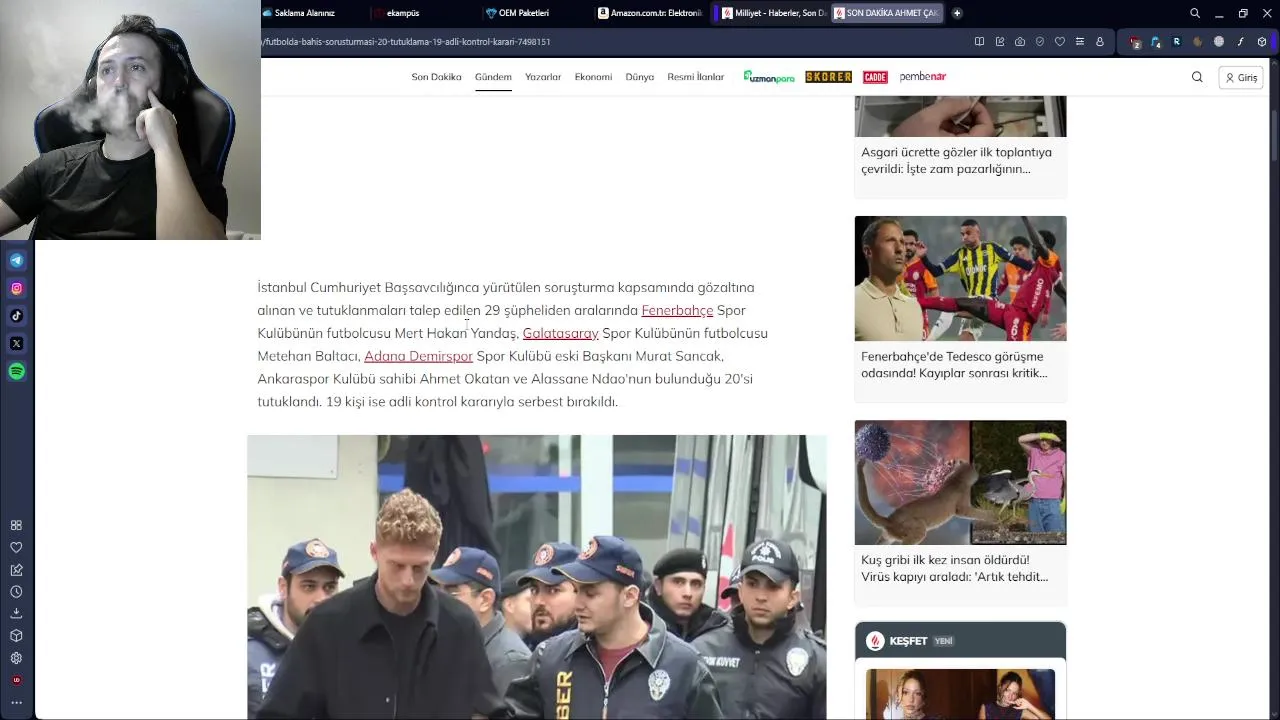Open X (Twitter) in the browser sidebar

click(16, 343)
